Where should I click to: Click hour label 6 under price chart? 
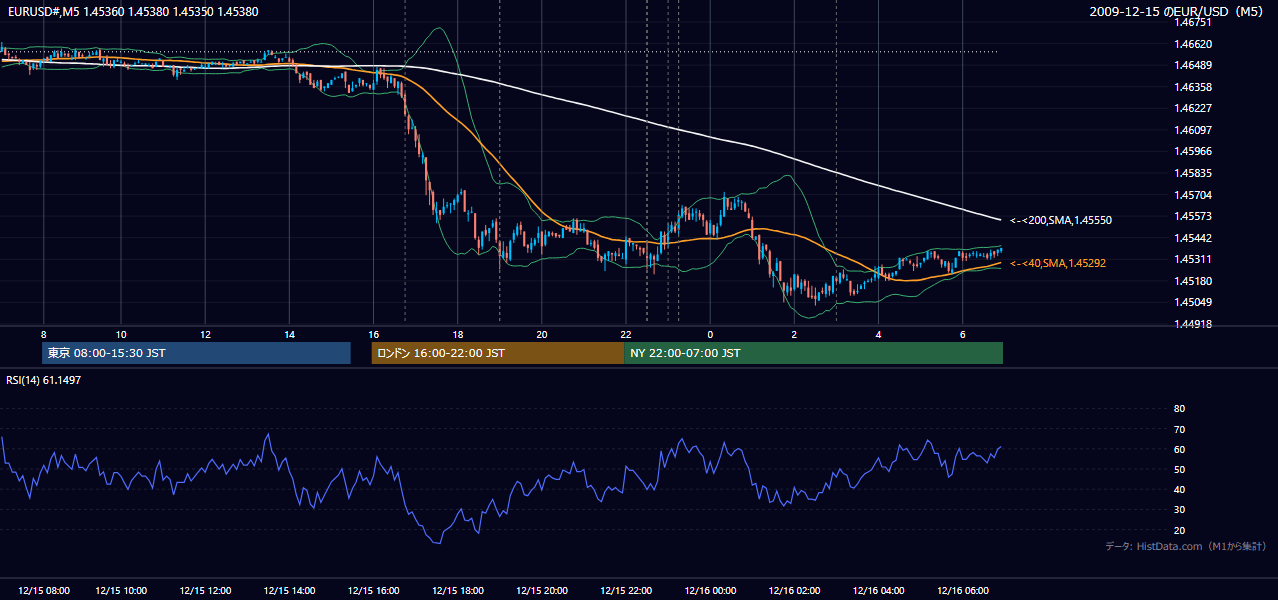pyautogui.click(x=962, y=334)
